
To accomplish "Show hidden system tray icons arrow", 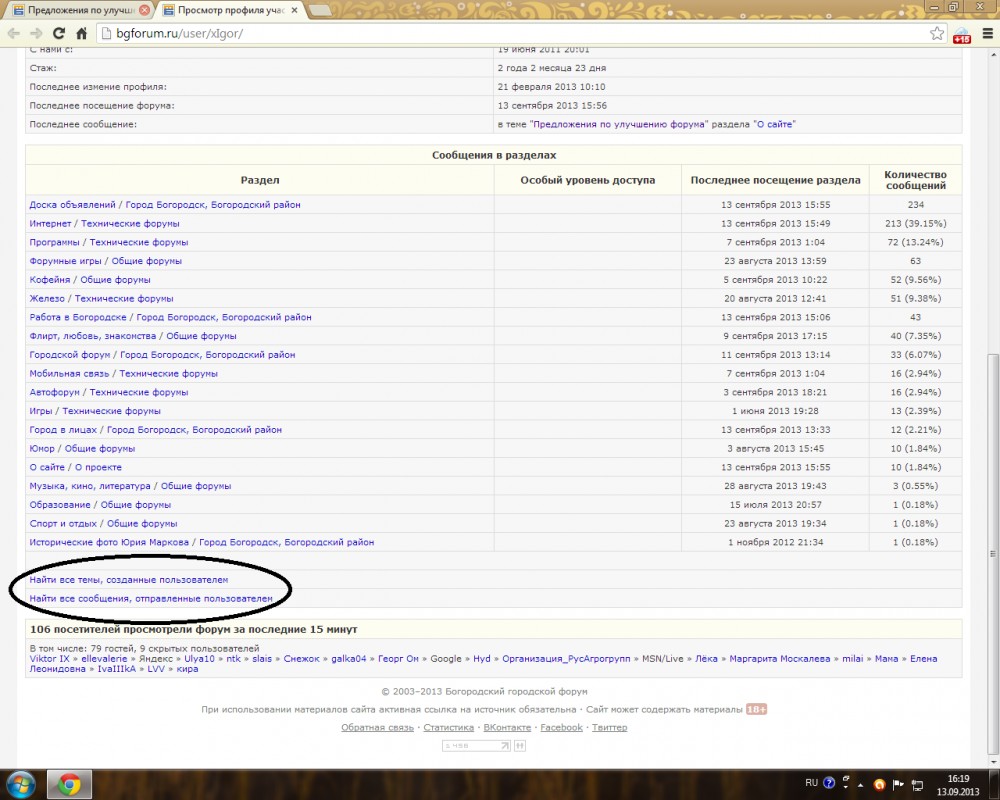I will point(859,784).
